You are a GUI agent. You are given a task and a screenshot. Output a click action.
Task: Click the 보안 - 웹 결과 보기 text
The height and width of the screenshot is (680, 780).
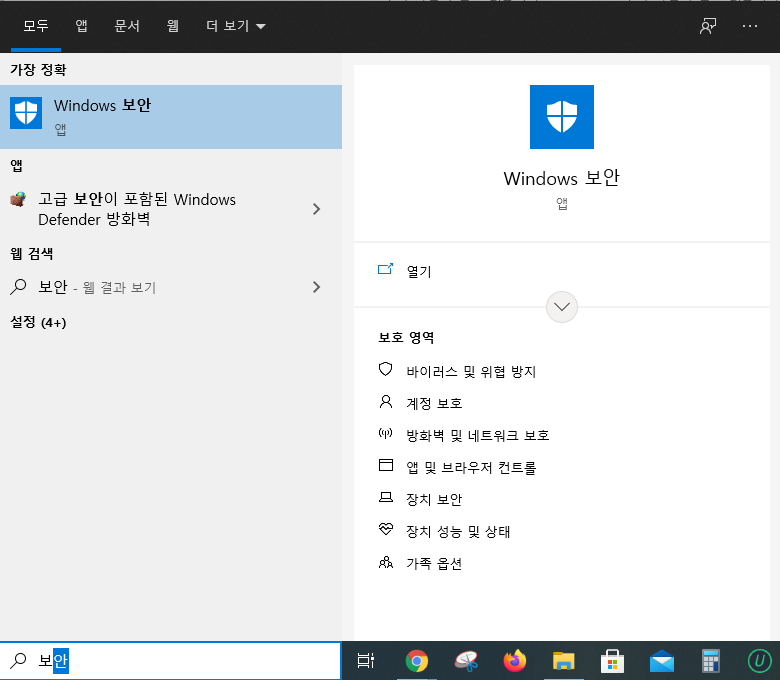point(98,287)
